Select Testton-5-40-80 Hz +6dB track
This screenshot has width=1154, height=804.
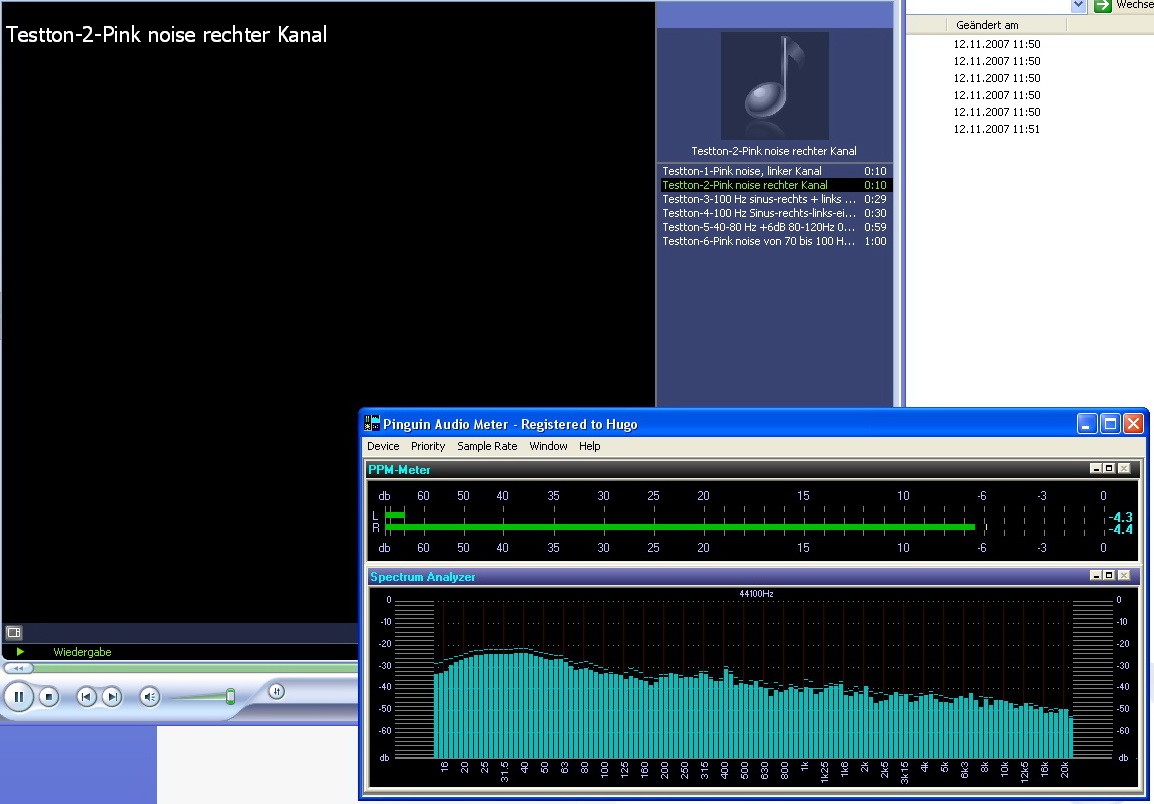click(x=774, y=227)
